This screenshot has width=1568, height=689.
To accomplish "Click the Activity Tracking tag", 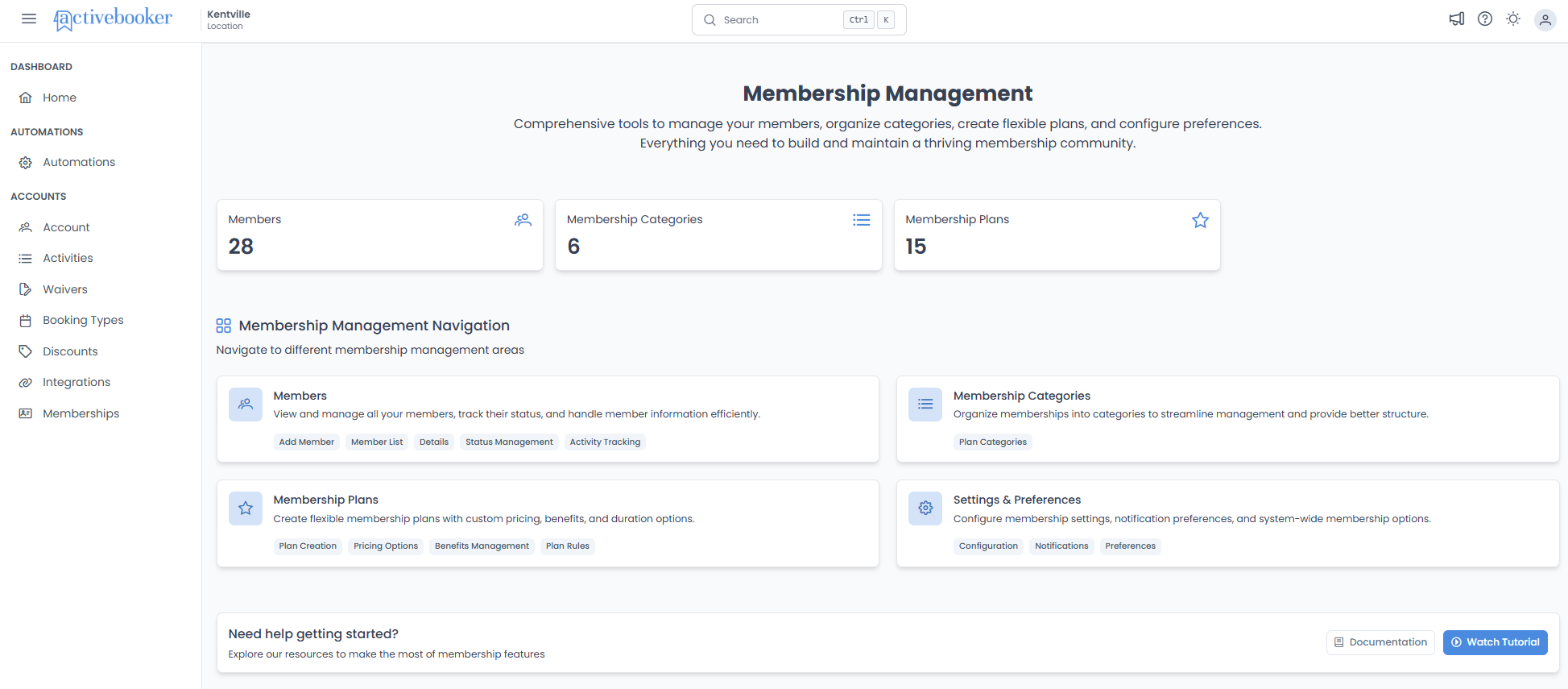I will pyautogui.click(x=605, y=442).
